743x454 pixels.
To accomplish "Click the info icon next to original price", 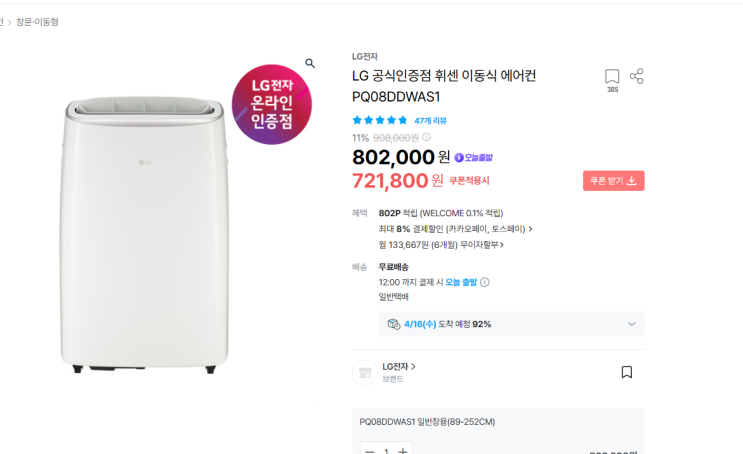I will click(426, 138).
